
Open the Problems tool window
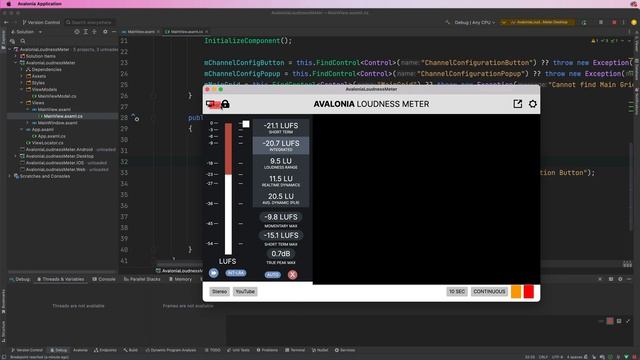click(x=267, y=350)
